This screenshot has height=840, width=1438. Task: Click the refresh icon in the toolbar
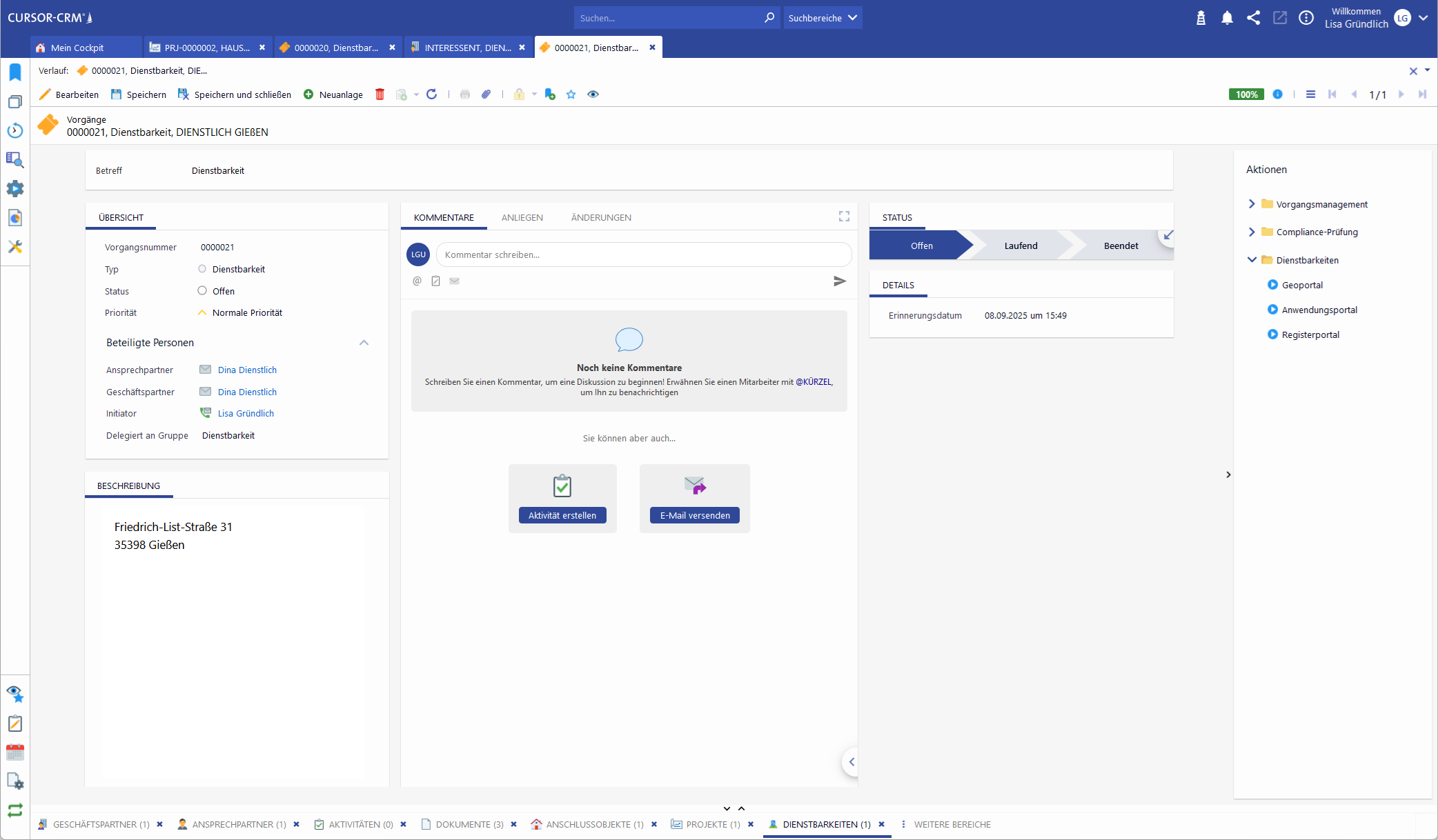pos(432,94)
